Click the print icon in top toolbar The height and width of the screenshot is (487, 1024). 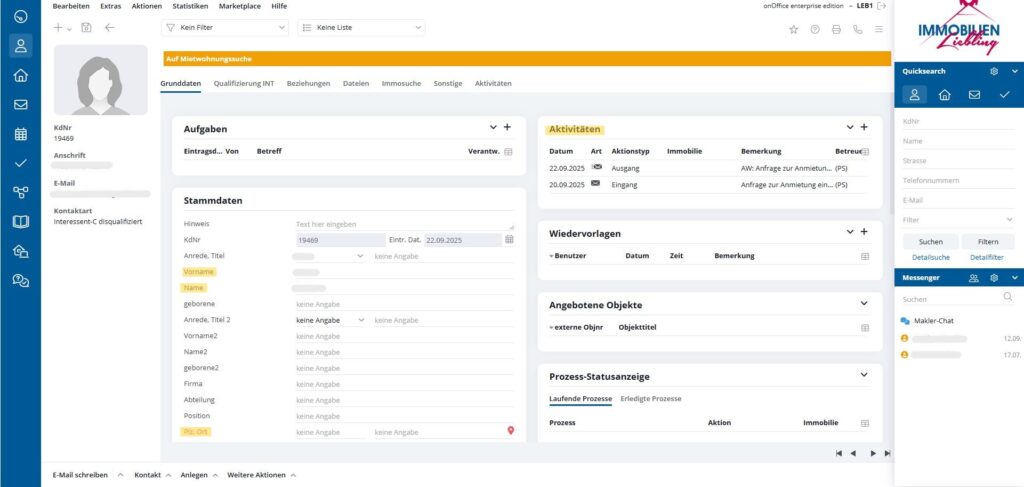[x=836, y=29]
